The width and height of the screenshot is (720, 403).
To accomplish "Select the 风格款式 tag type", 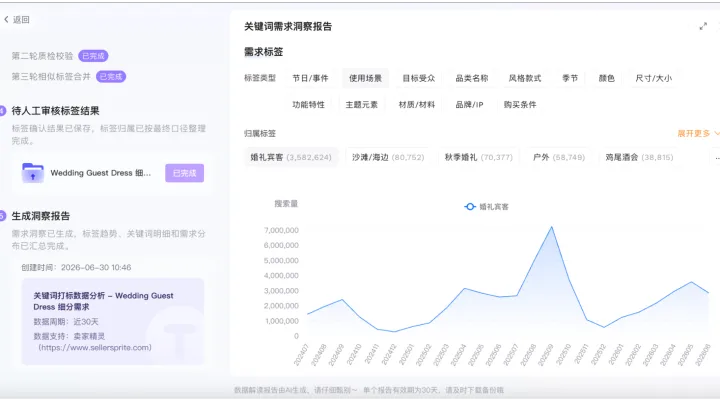I will click(525, 78).
